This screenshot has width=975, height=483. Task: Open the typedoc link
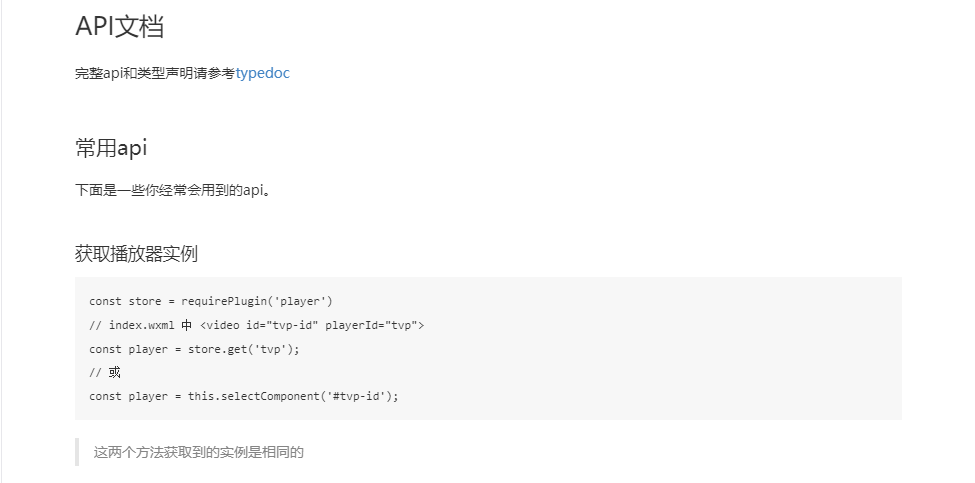coord(262,73)
